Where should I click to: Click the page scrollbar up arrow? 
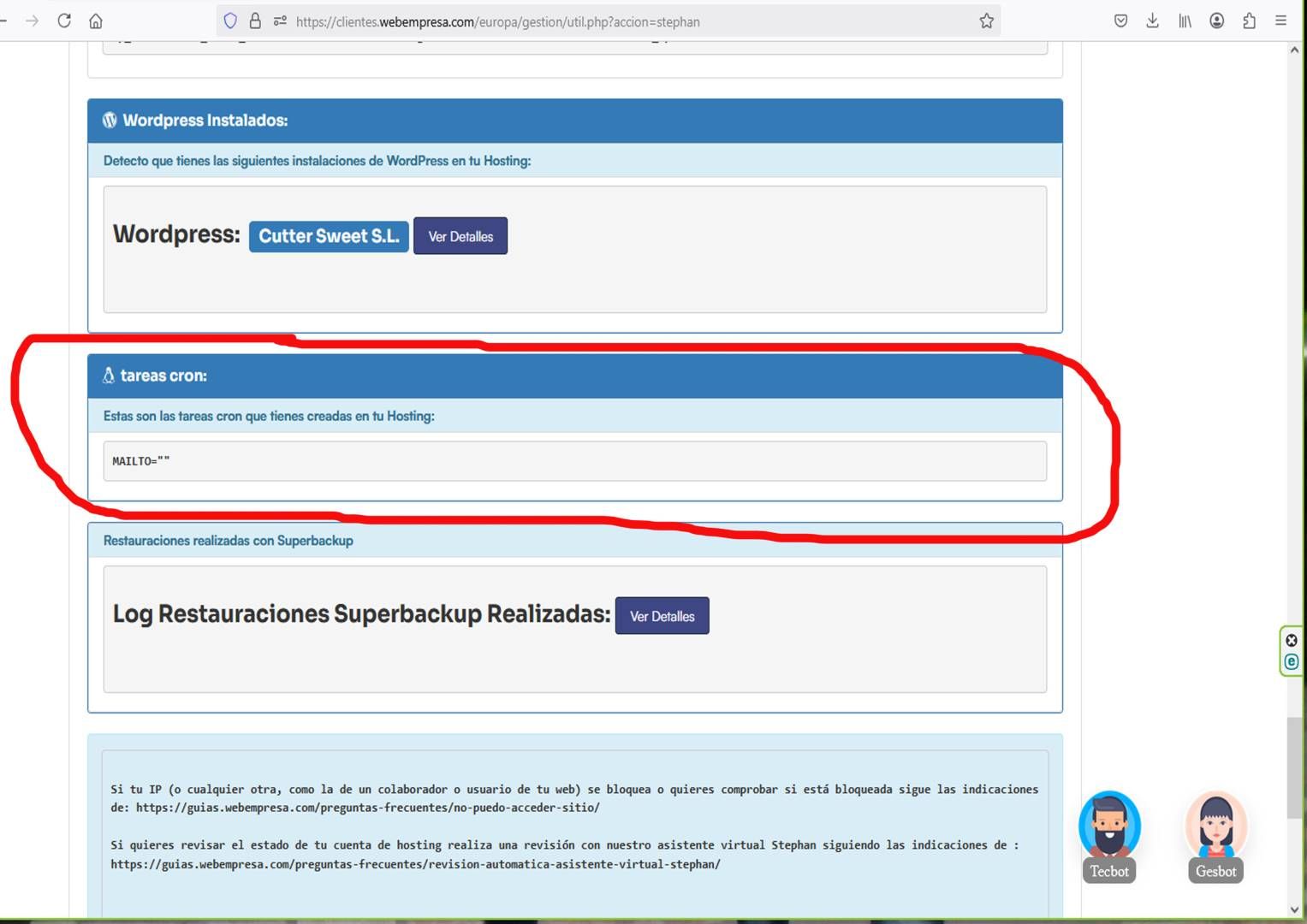tap(1294, 50)
